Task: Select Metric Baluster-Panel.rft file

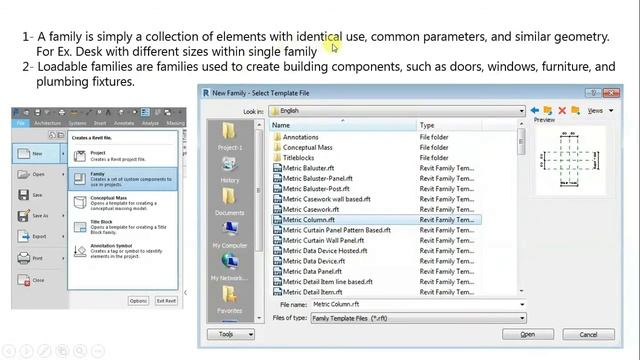Action: pyautogui.click(x=313, y=178)
